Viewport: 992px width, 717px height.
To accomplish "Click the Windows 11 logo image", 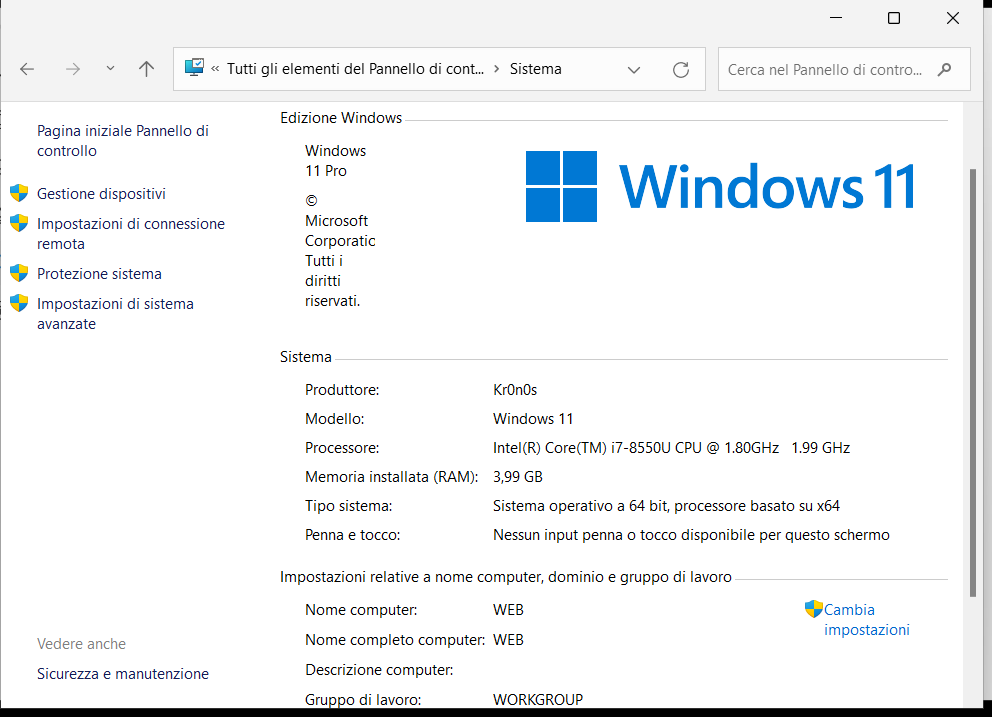I will click(x=719, y=186).
